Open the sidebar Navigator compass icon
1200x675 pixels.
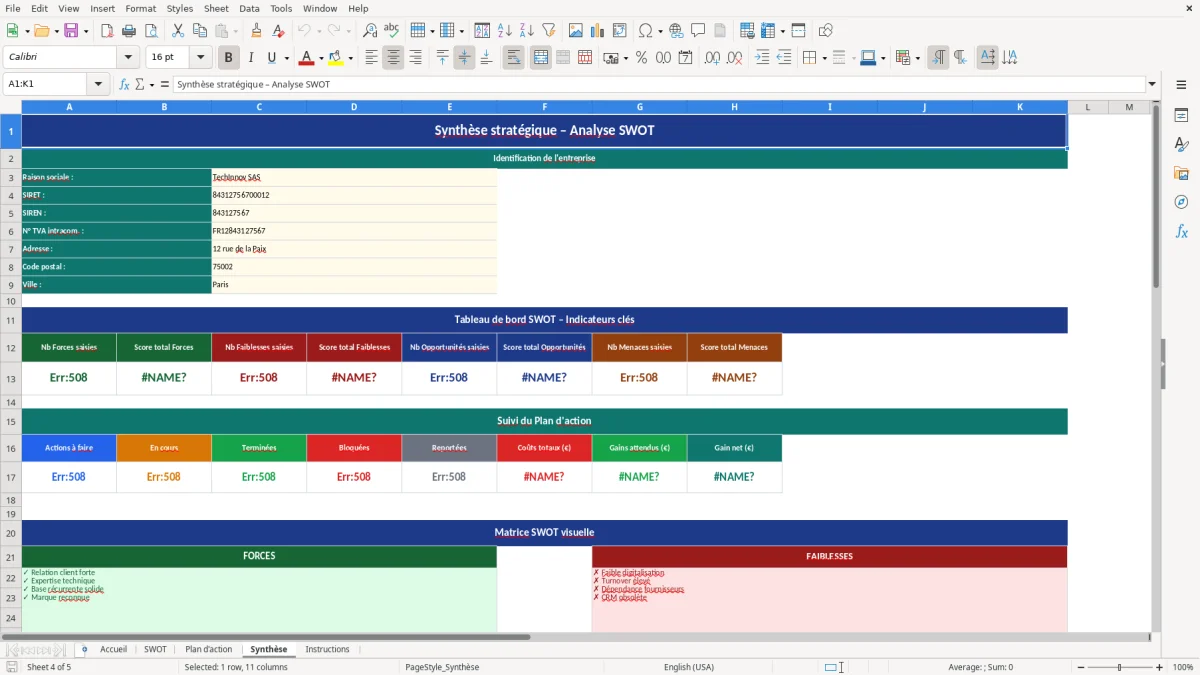[1181, 203]
